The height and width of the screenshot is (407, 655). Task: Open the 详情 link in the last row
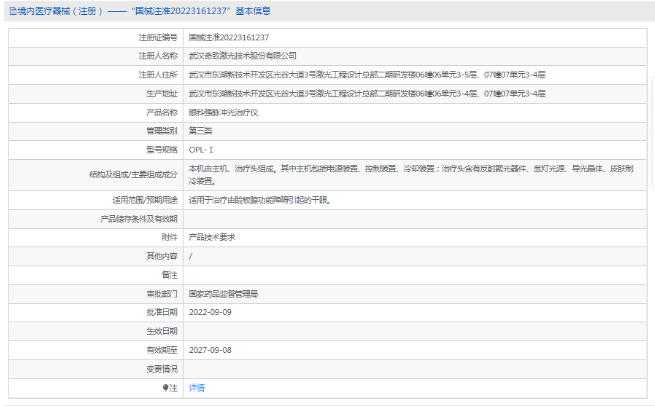196,387
